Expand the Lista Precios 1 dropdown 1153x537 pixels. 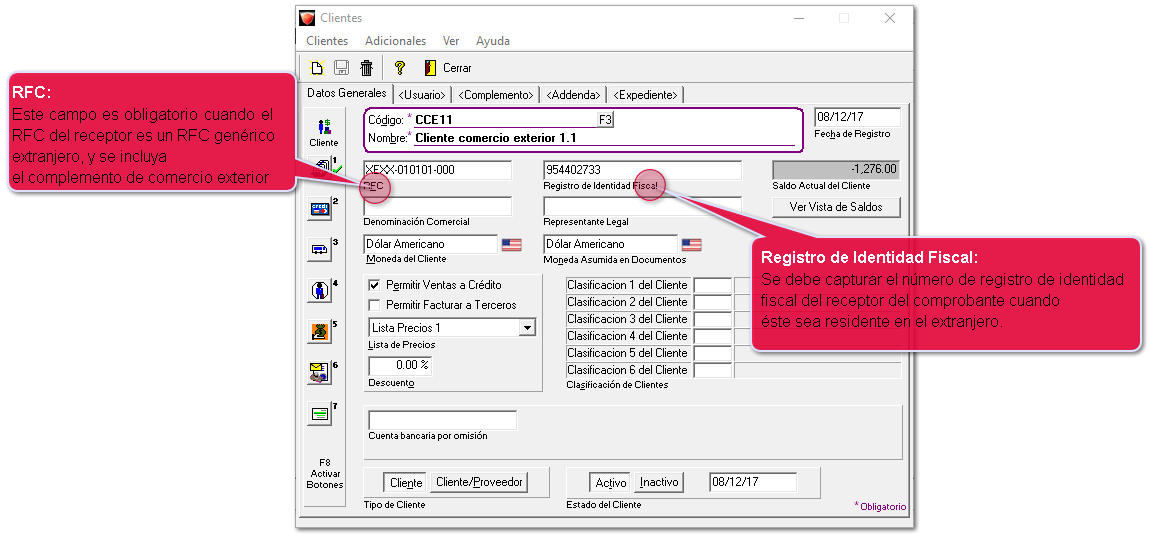click(527, 328)
